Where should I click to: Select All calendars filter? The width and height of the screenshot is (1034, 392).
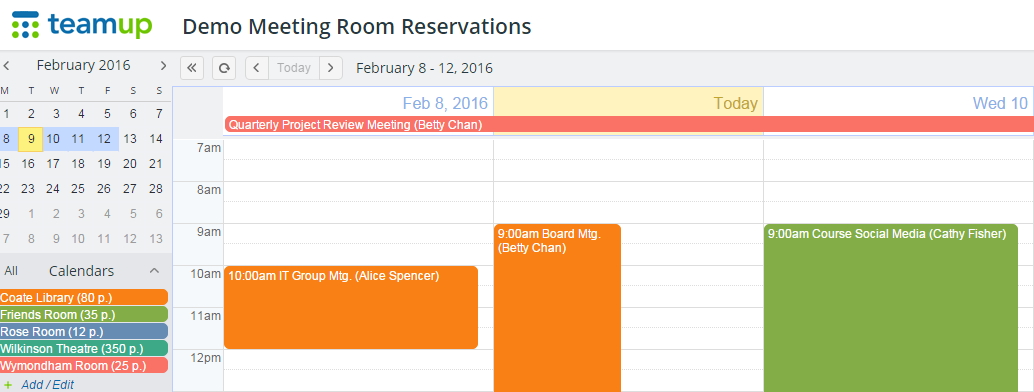[x=11, y=271]
